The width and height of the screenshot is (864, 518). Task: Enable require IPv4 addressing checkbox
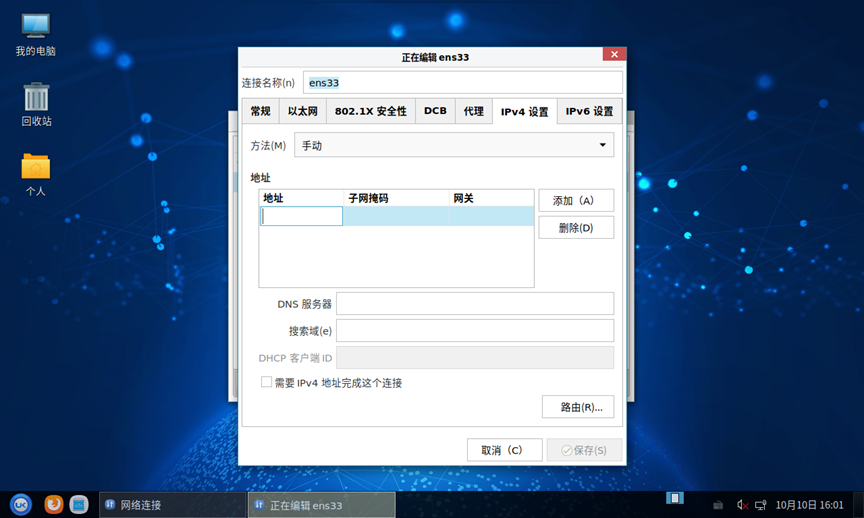(x=267, y=382)
